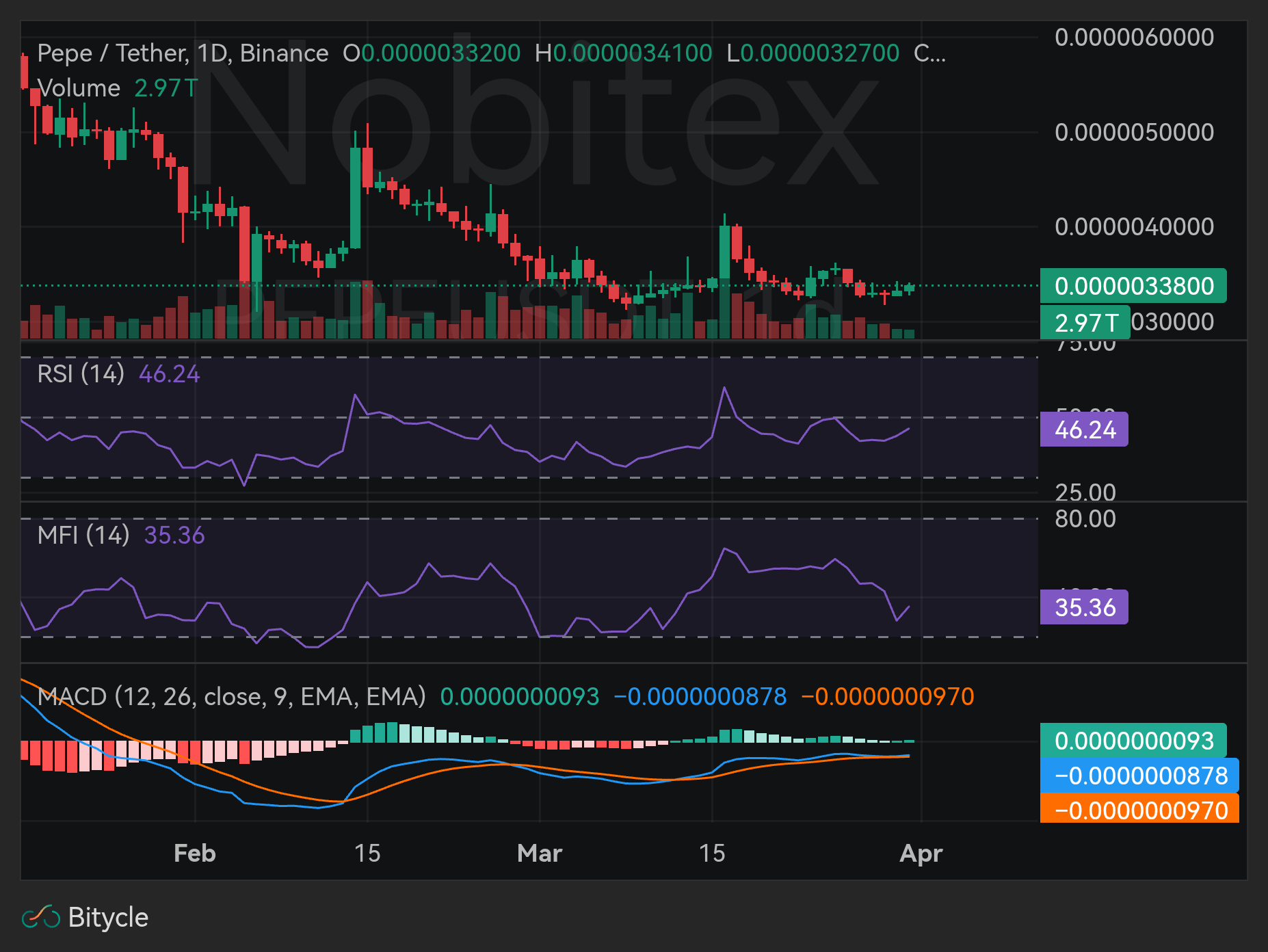Click the 80.00 MFI axis level
Image resolution: width=1268 pixels, height=952 pixels.
pos(1085,518)
